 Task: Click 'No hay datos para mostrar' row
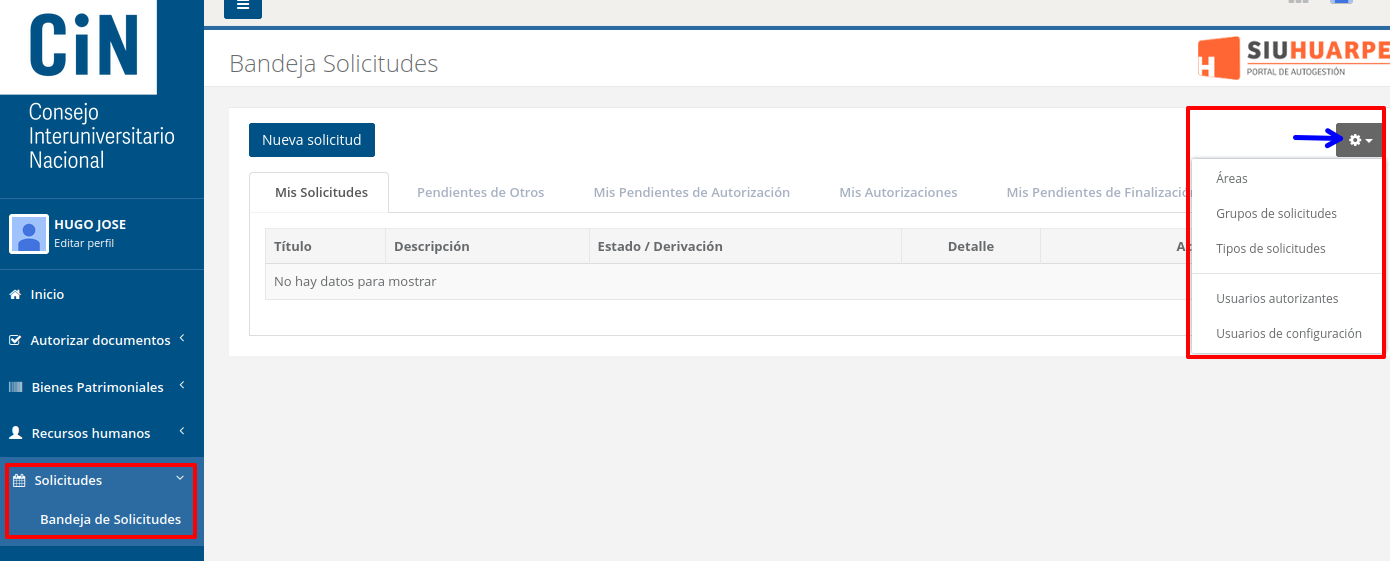coord(728,282)
